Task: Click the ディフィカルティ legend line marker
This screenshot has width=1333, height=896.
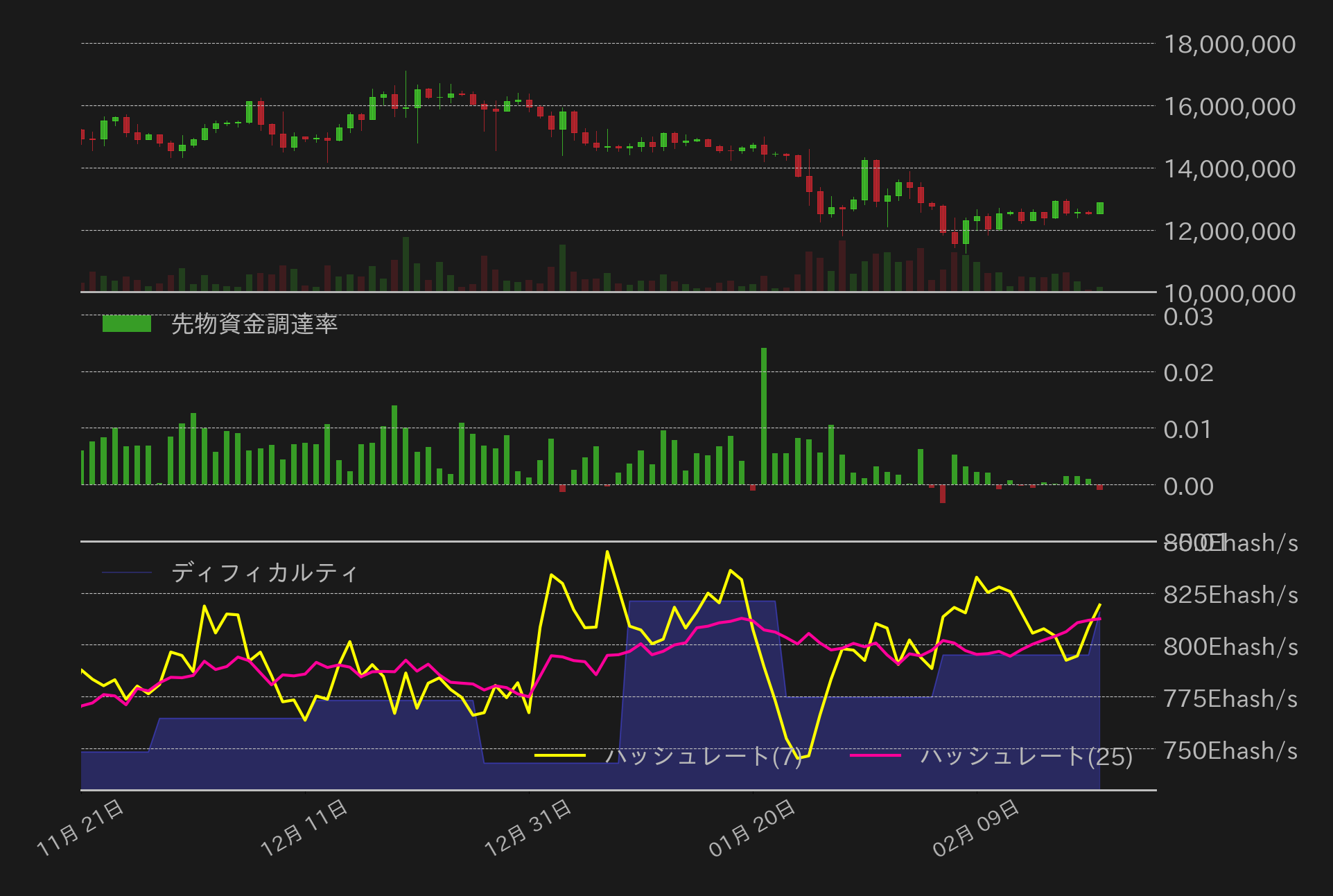Action: (126, 573)
